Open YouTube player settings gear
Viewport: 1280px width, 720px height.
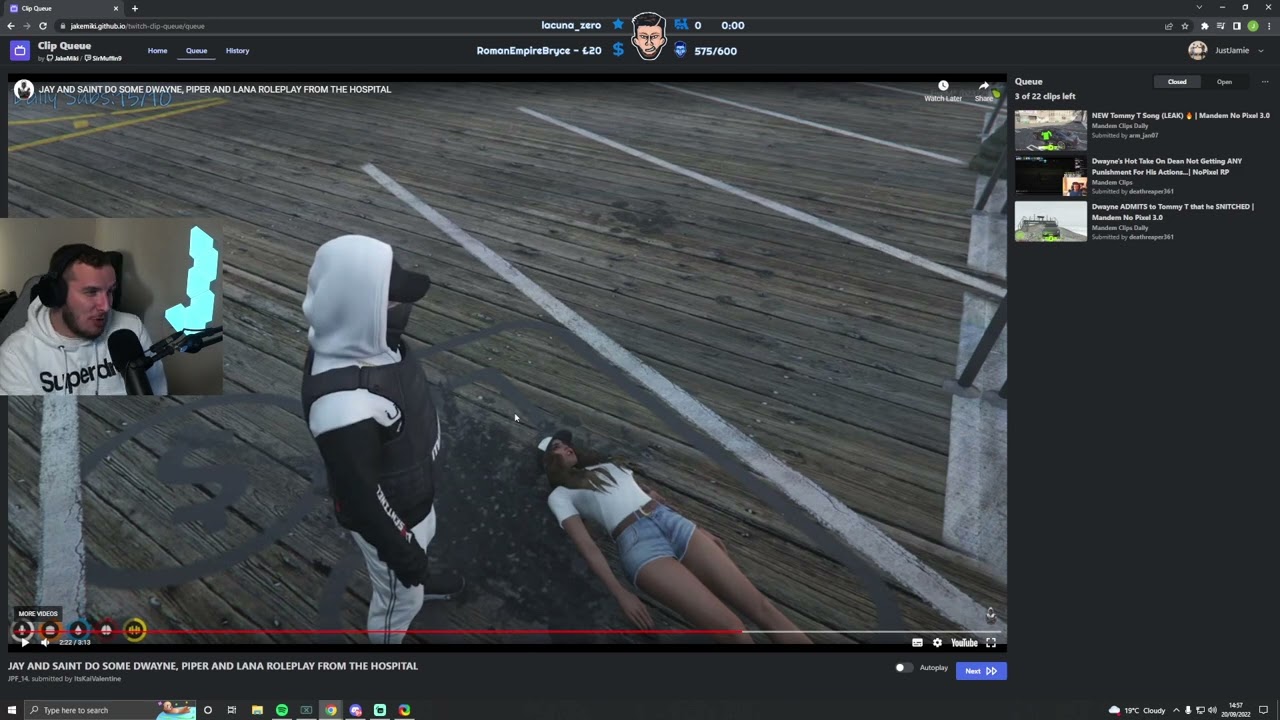937,643
